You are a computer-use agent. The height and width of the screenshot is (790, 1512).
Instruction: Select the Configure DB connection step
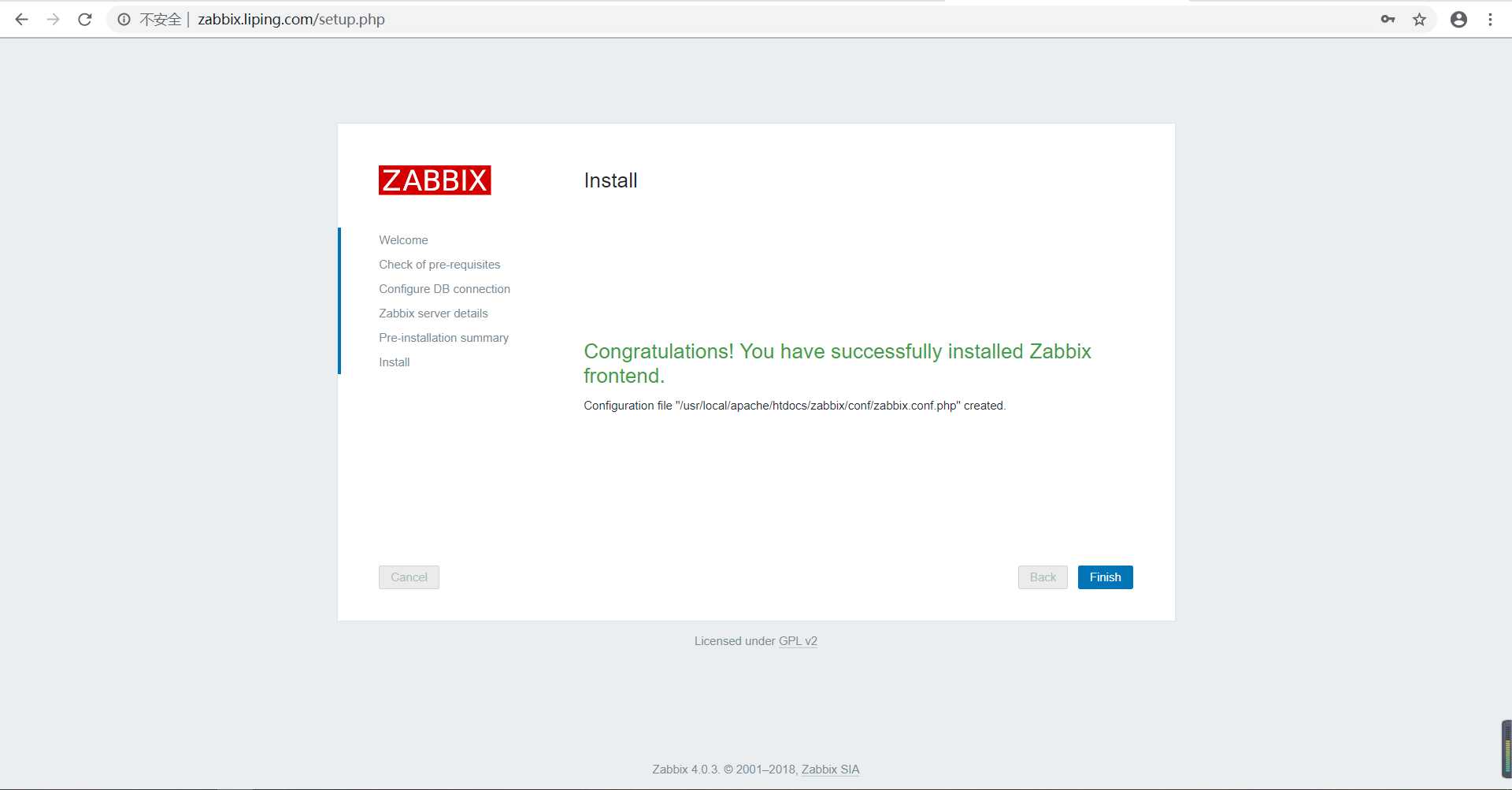tap(444, 289)
